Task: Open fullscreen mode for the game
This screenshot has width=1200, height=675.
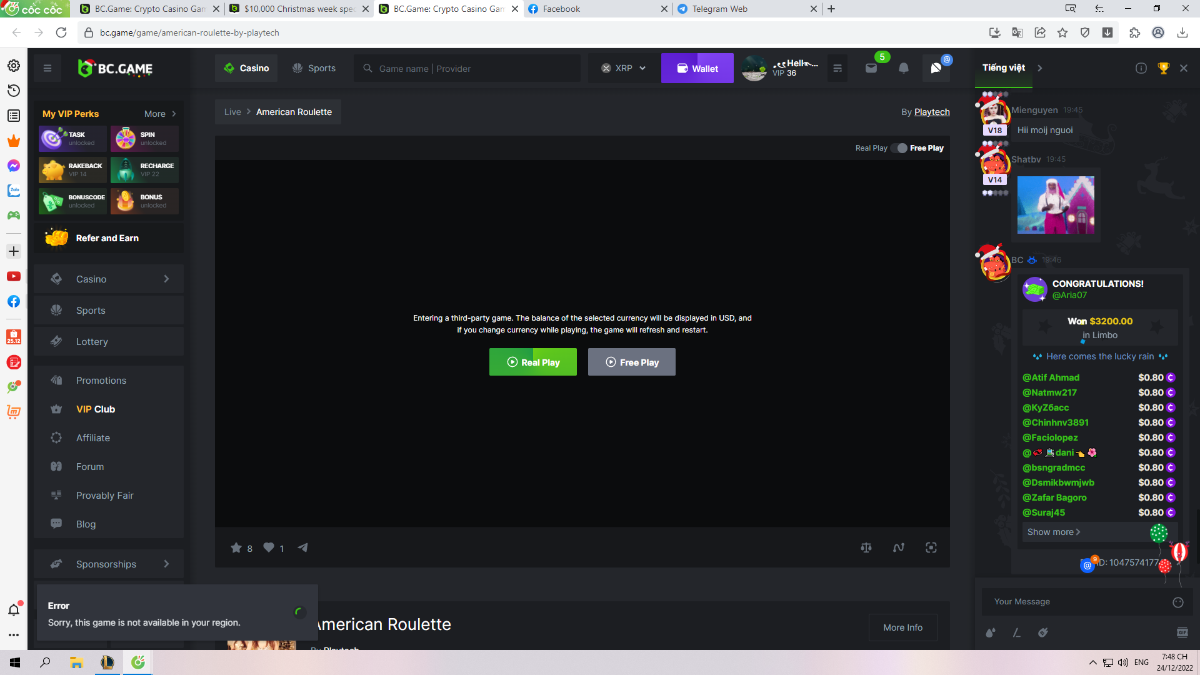Action: (x=931, y=548)
